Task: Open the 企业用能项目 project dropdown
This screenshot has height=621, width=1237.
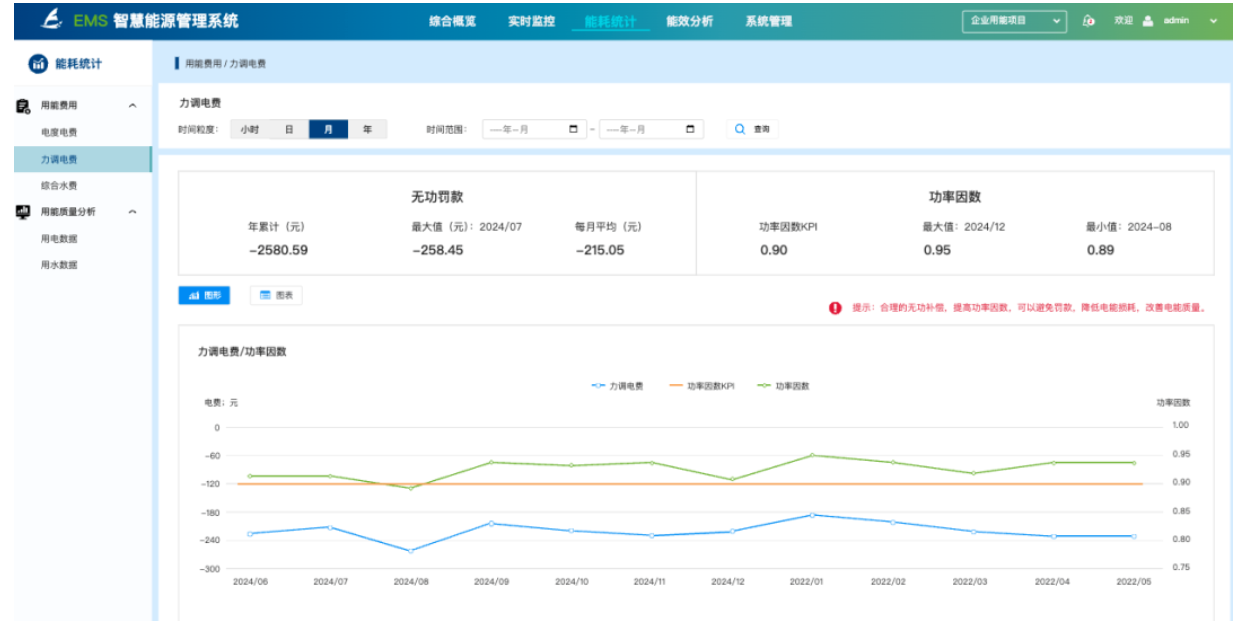Action: 1014,21
